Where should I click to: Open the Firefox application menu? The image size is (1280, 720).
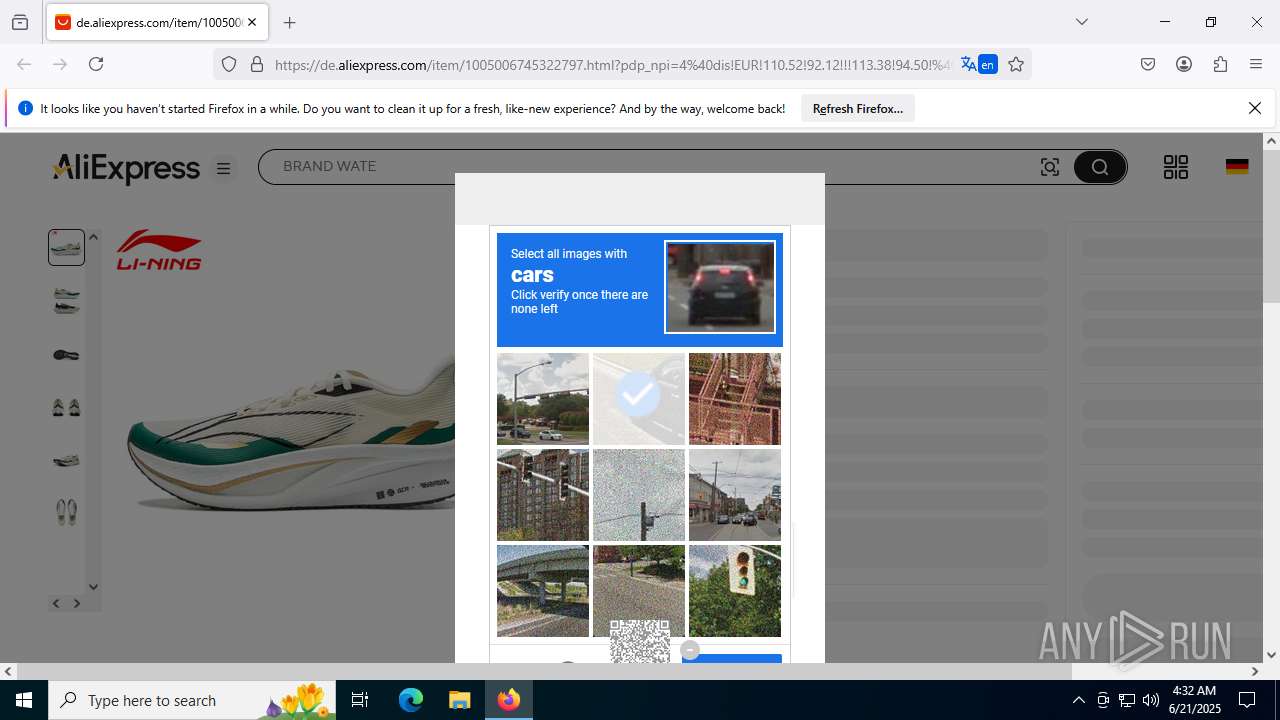point(1256,64)
